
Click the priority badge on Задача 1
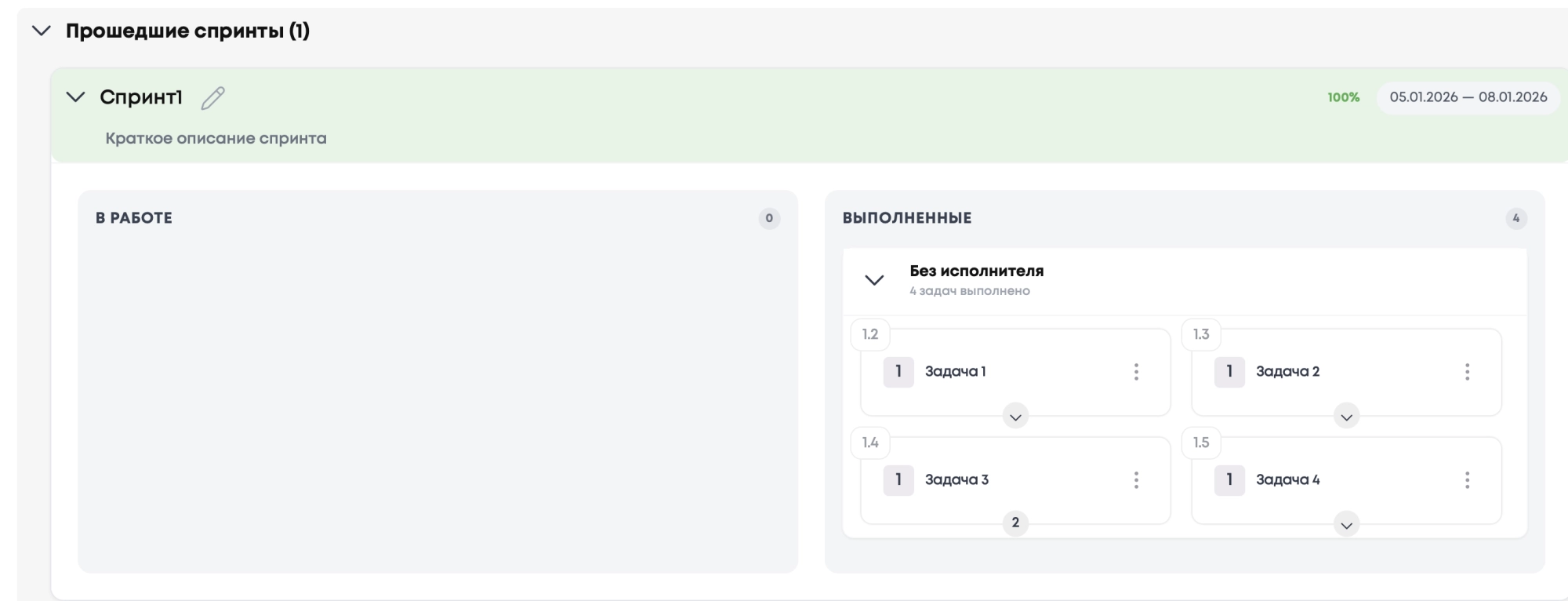(x=898, y=372)
